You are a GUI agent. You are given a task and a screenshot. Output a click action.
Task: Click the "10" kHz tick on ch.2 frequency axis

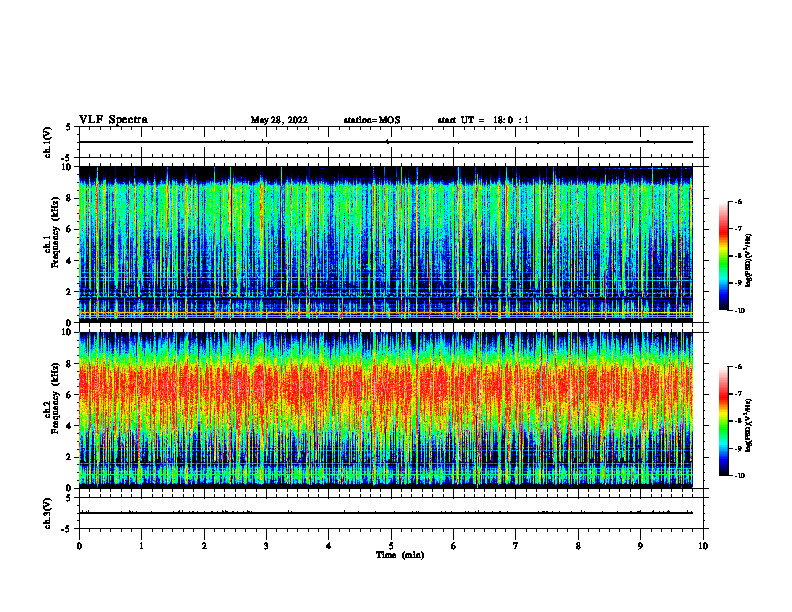click(x=67, y=332)
